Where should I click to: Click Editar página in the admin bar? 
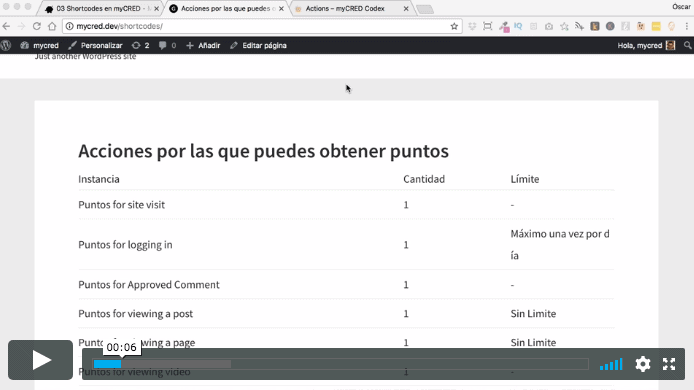click(x=258, y=46)
